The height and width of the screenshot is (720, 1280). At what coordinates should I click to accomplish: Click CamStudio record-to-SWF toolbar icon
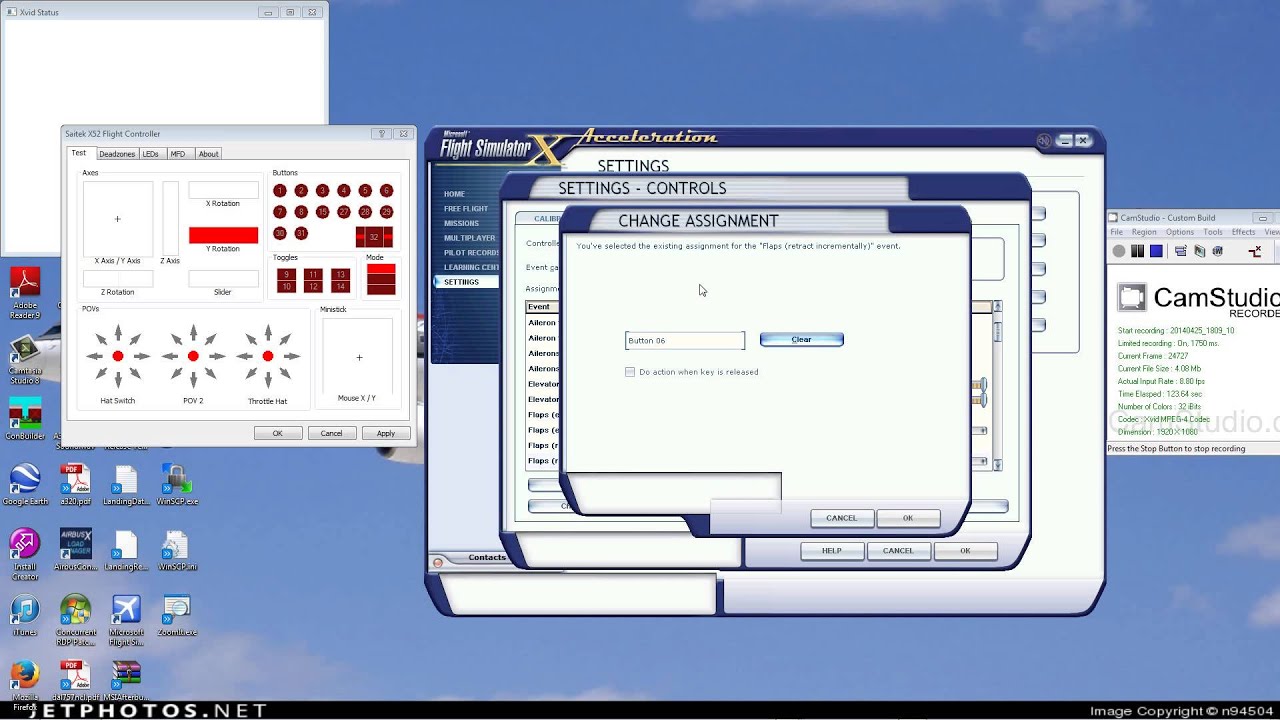tap(1218, 251)
